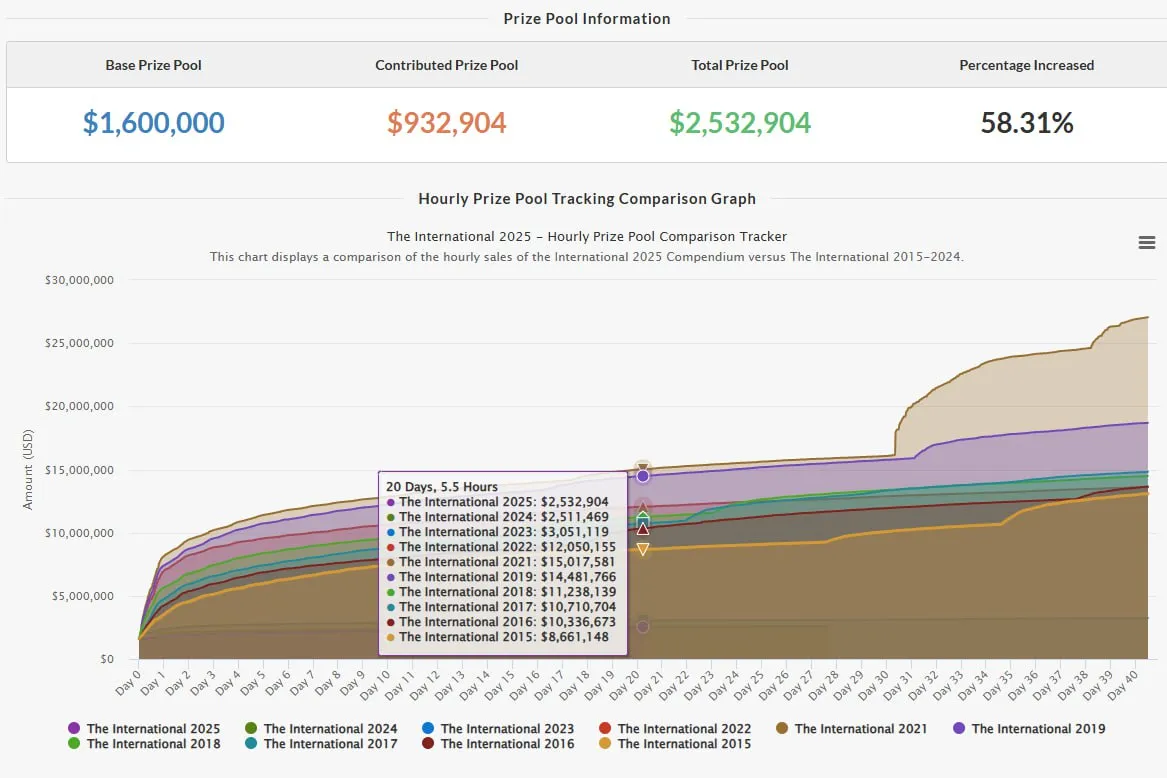1167x778 pixels.
Task: Click the $15,000,000 y-axis label
Action: 79,470
